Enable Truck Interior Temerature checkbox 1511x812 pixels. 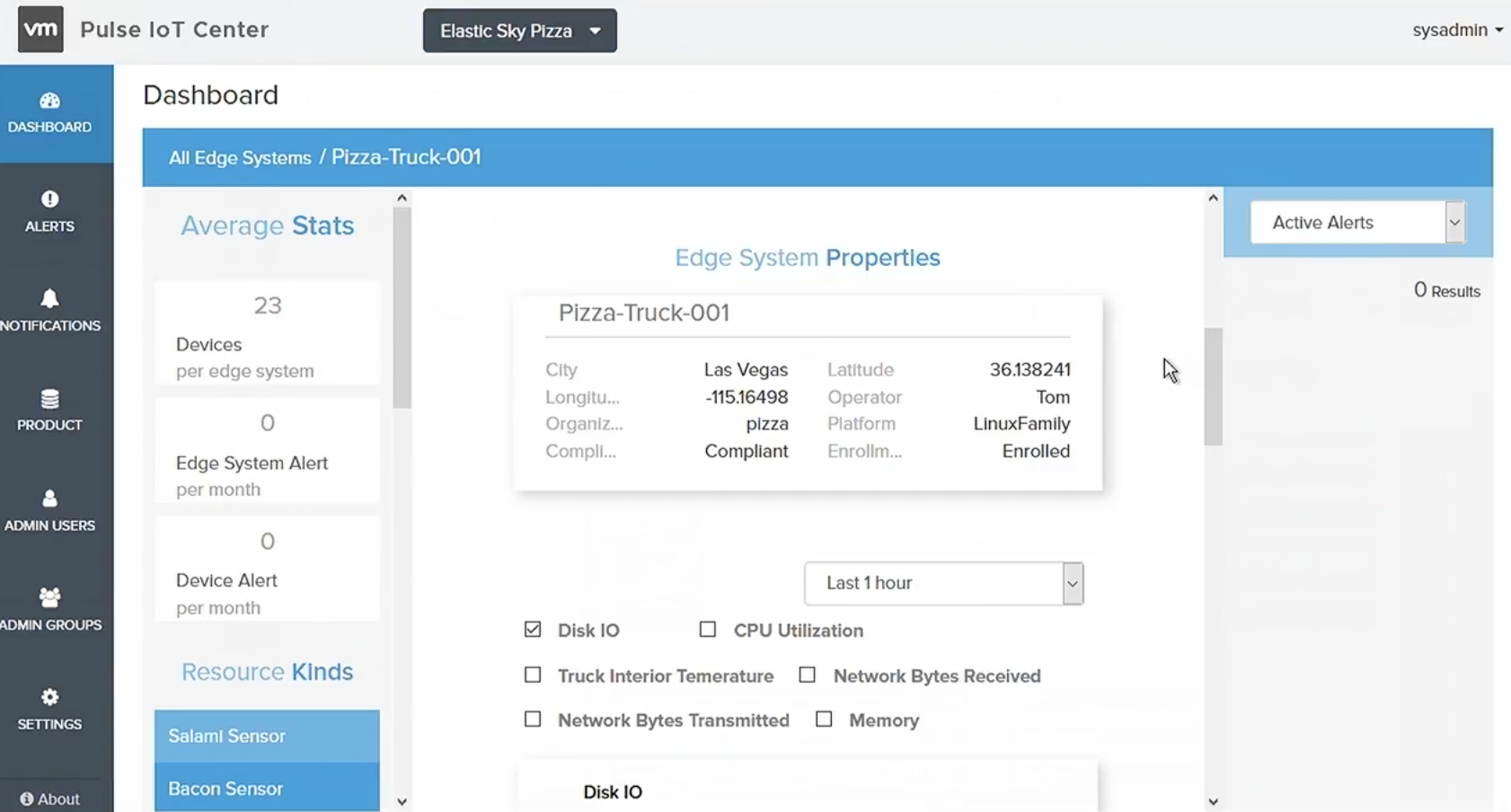click(x=533, y=675)
